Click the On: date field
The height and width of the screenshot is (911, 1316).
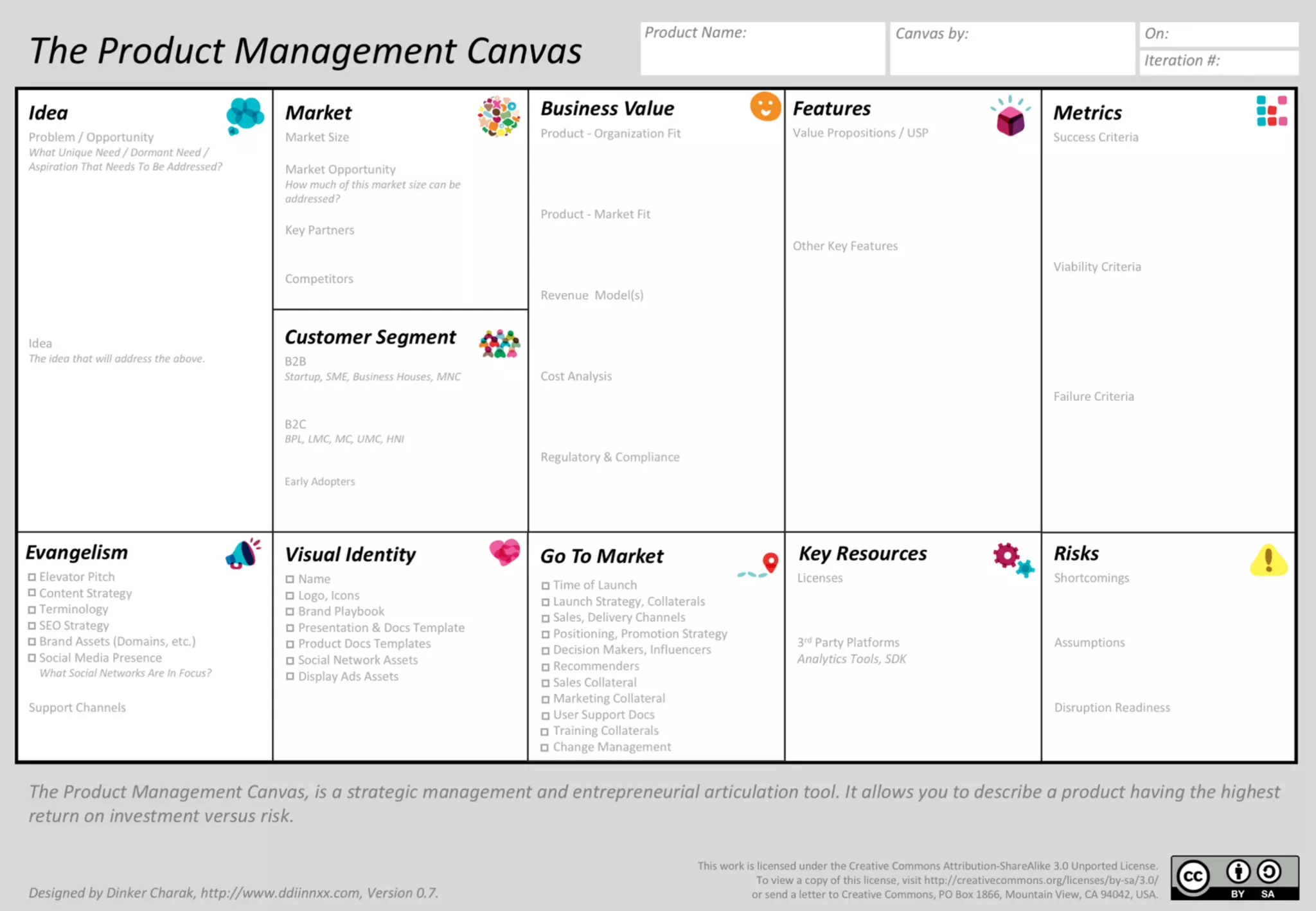click(x=1219, y=34)
